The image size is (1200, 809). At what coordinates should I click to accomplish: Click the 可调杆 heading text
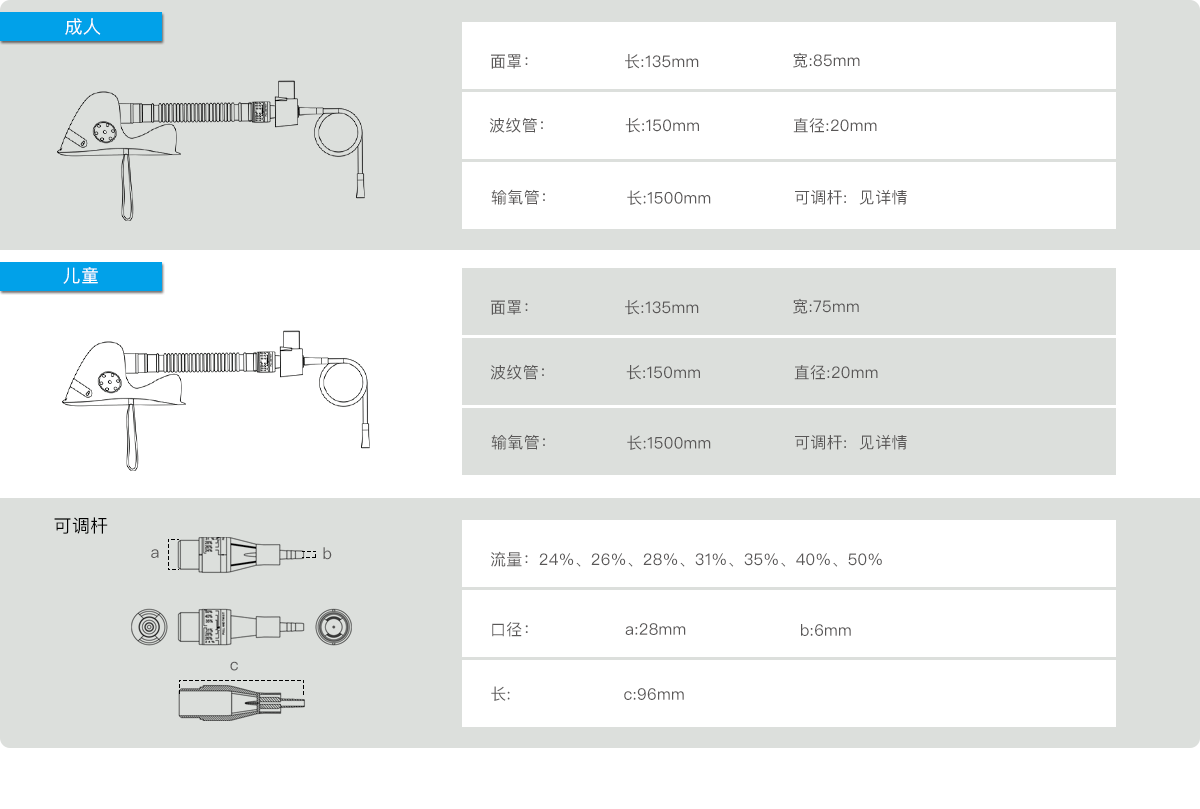81,526
